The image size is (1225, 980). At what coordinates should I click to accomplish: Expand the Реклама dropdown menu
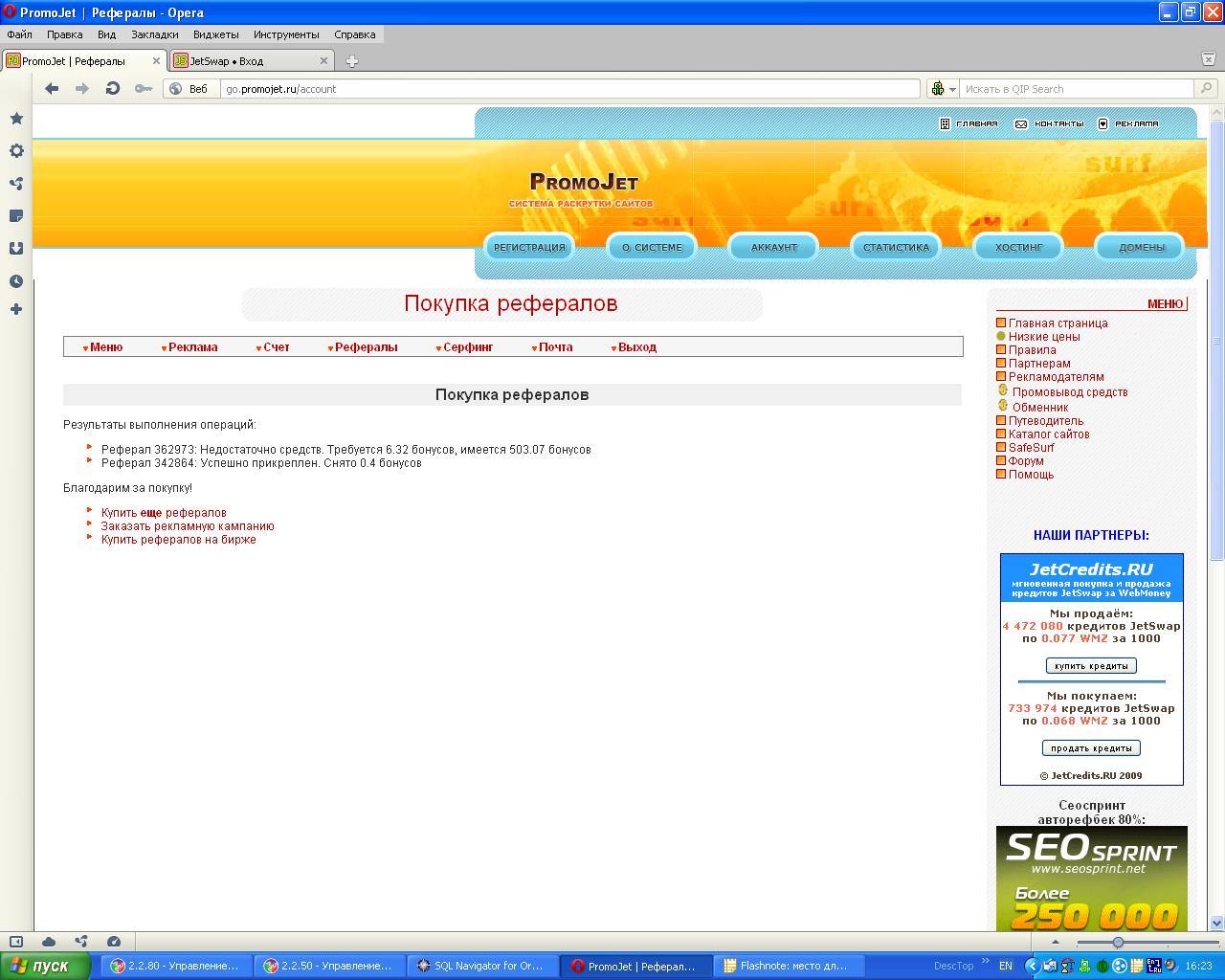[x=189, y=347]
